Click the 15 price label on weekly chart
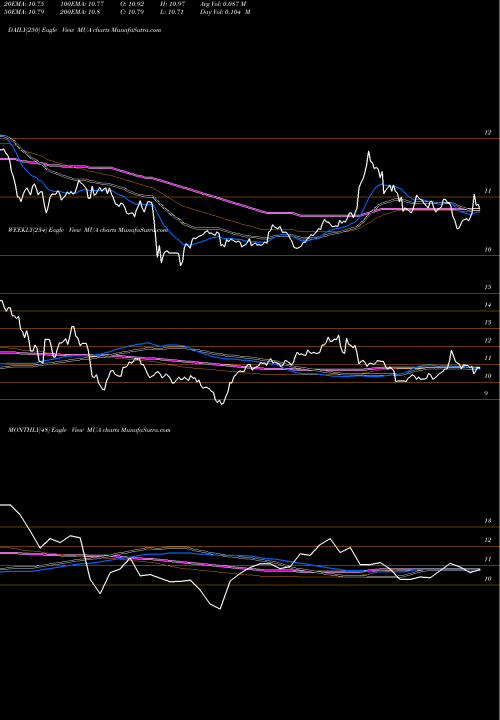 [488, 287]
